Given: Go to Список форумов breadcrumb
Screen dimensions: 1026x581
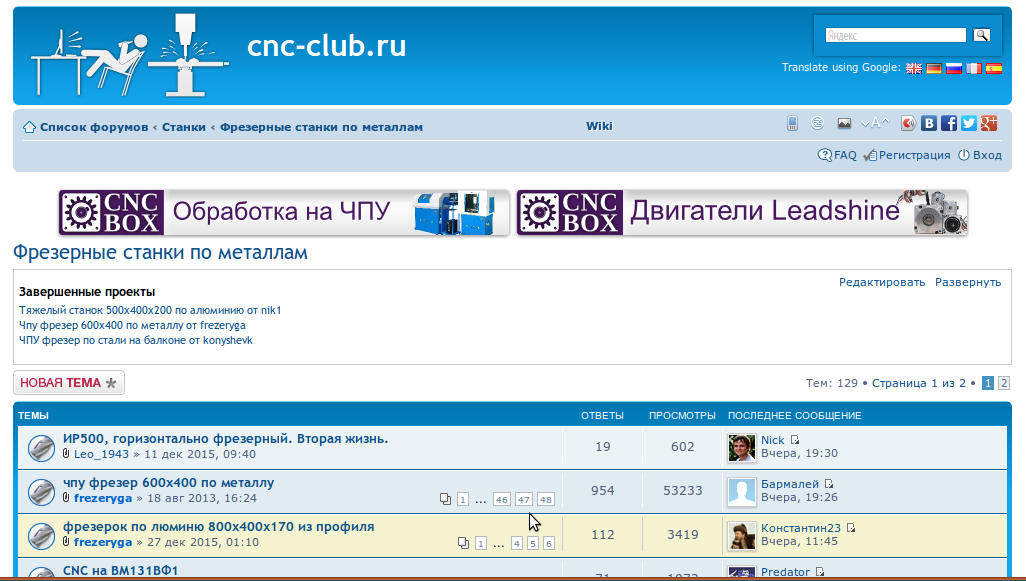Looking at the screenshot, I should (x=94, y=127).
